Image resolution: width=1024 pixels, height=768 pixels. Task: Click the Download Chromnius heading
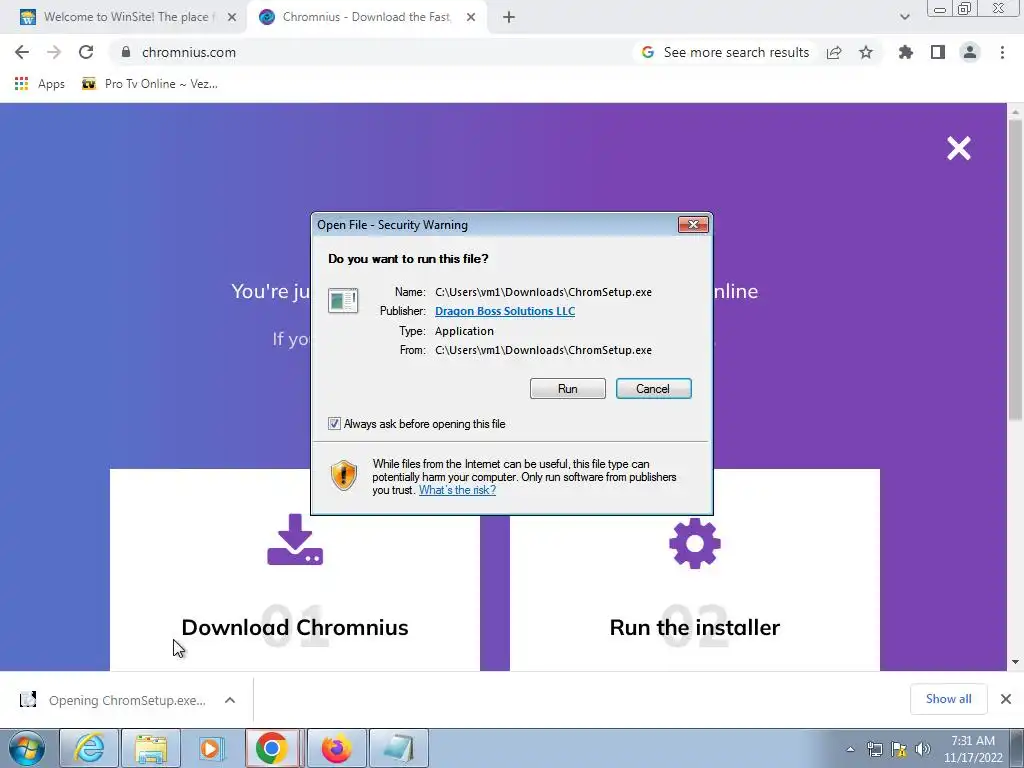[x=295, y=627]
